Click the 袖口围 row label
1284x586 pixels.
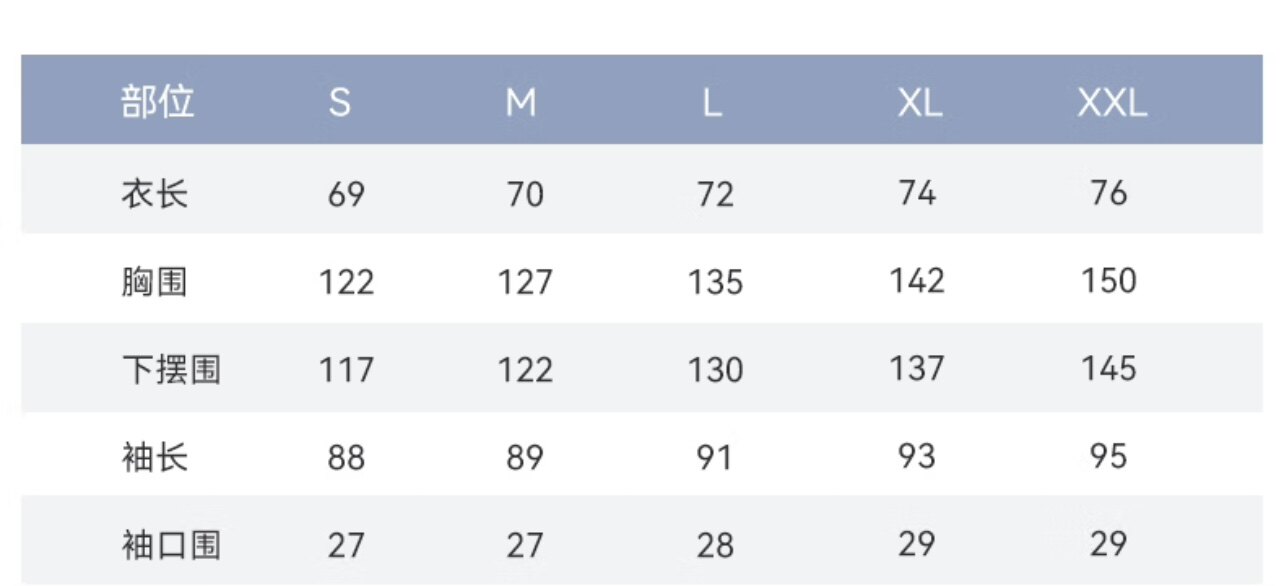tap(171, 546)
